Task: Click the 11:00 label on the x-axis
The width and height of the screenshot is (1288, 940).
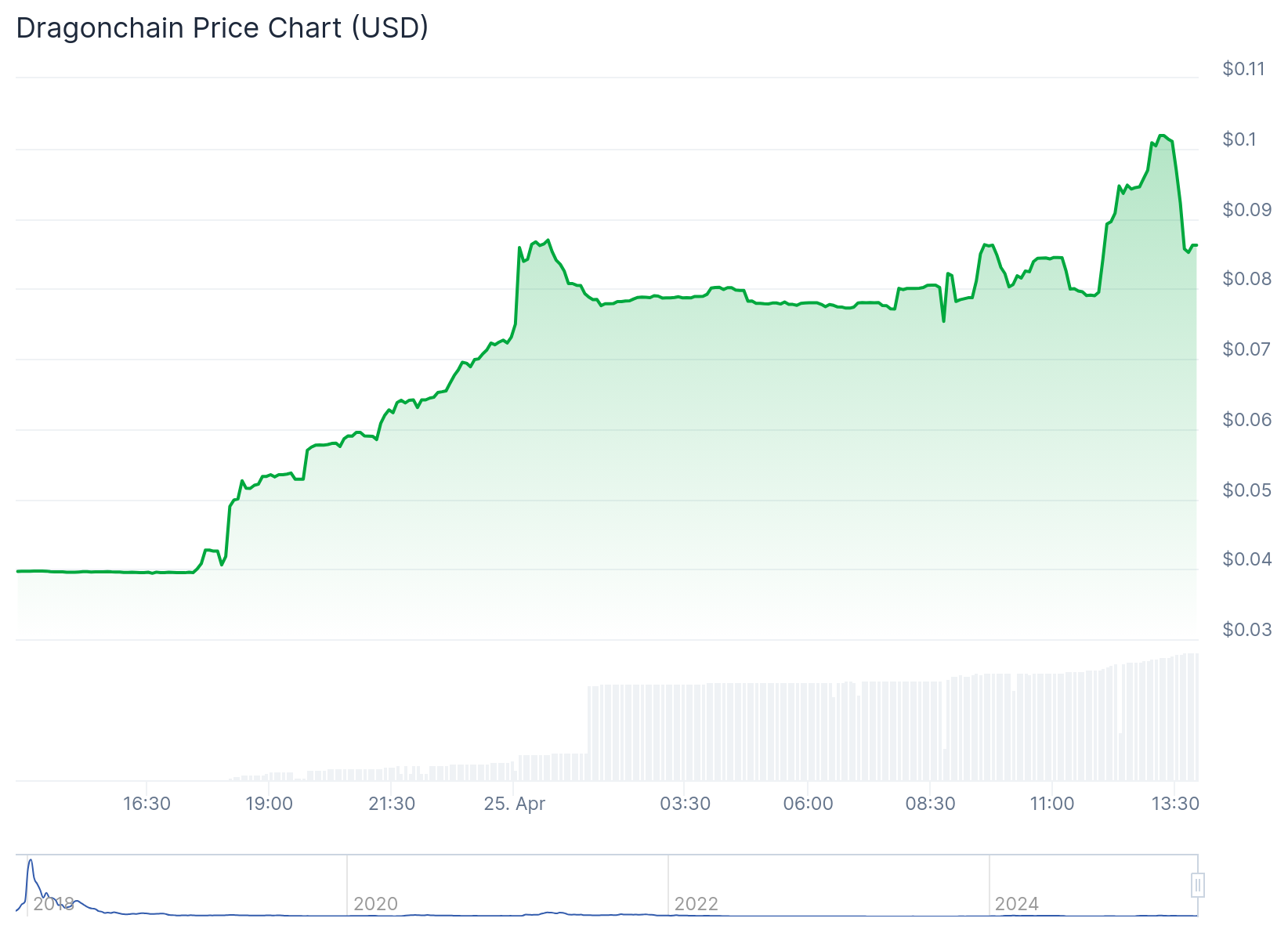Action: (1052, 804)
